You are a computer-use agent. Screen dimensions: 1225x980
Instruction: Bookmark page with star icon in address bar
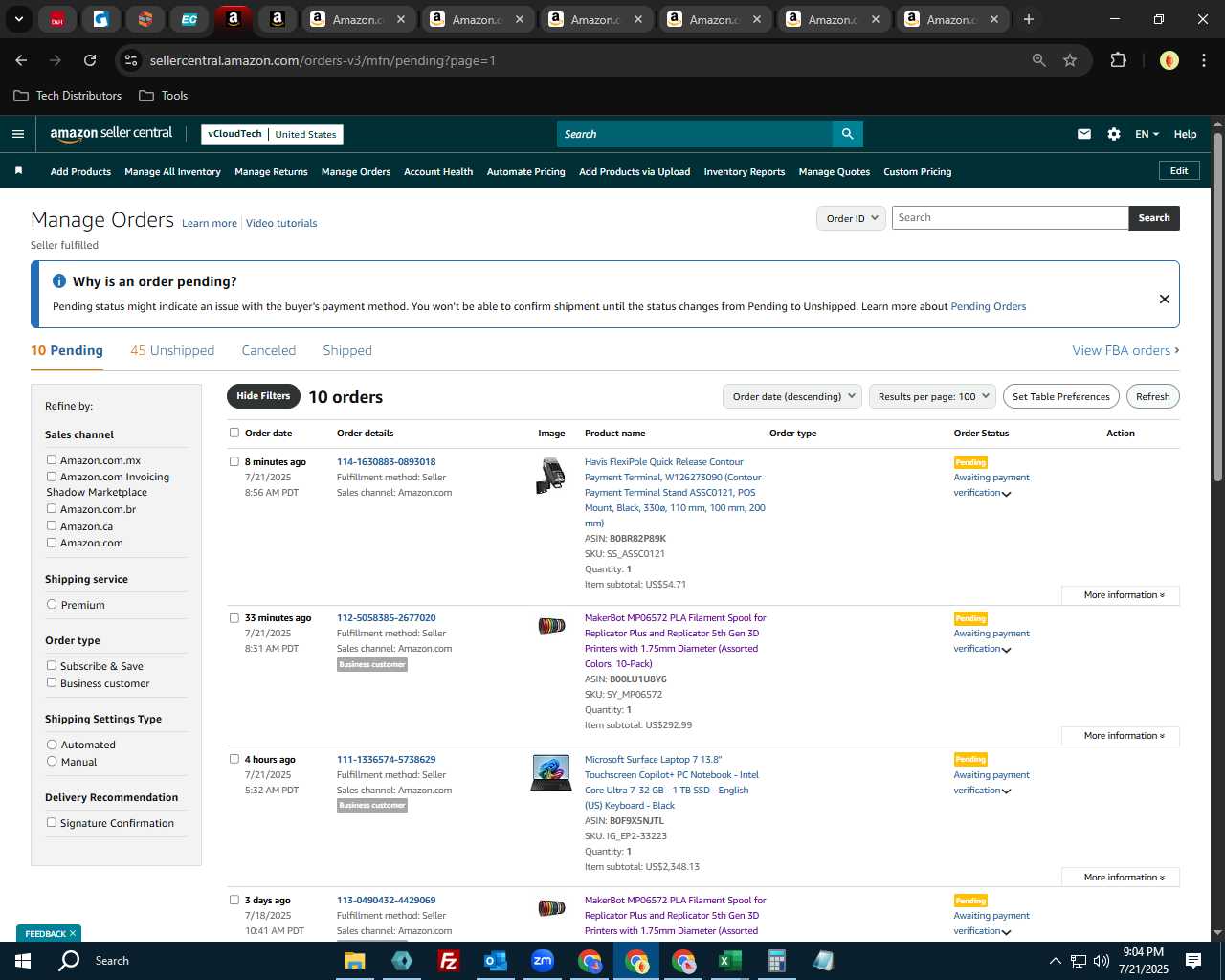[x=1070, y=60]
